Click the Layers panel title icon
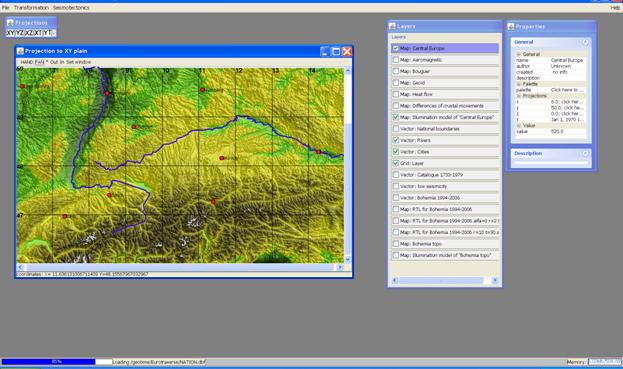This screenshot has height=369, width=623. (x=392, y=26)
